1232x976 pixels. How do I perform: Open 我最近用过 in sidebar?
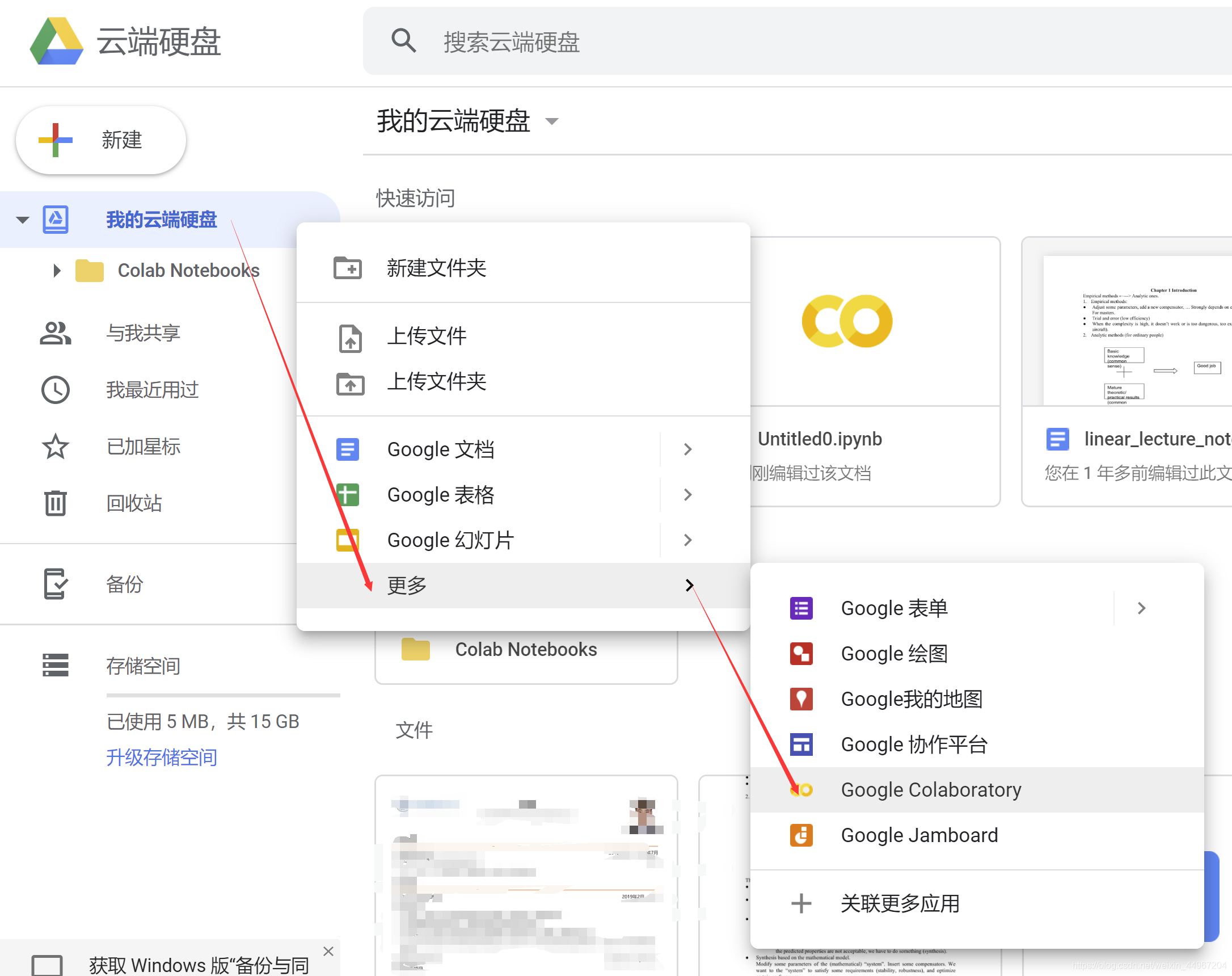point(153,390)
